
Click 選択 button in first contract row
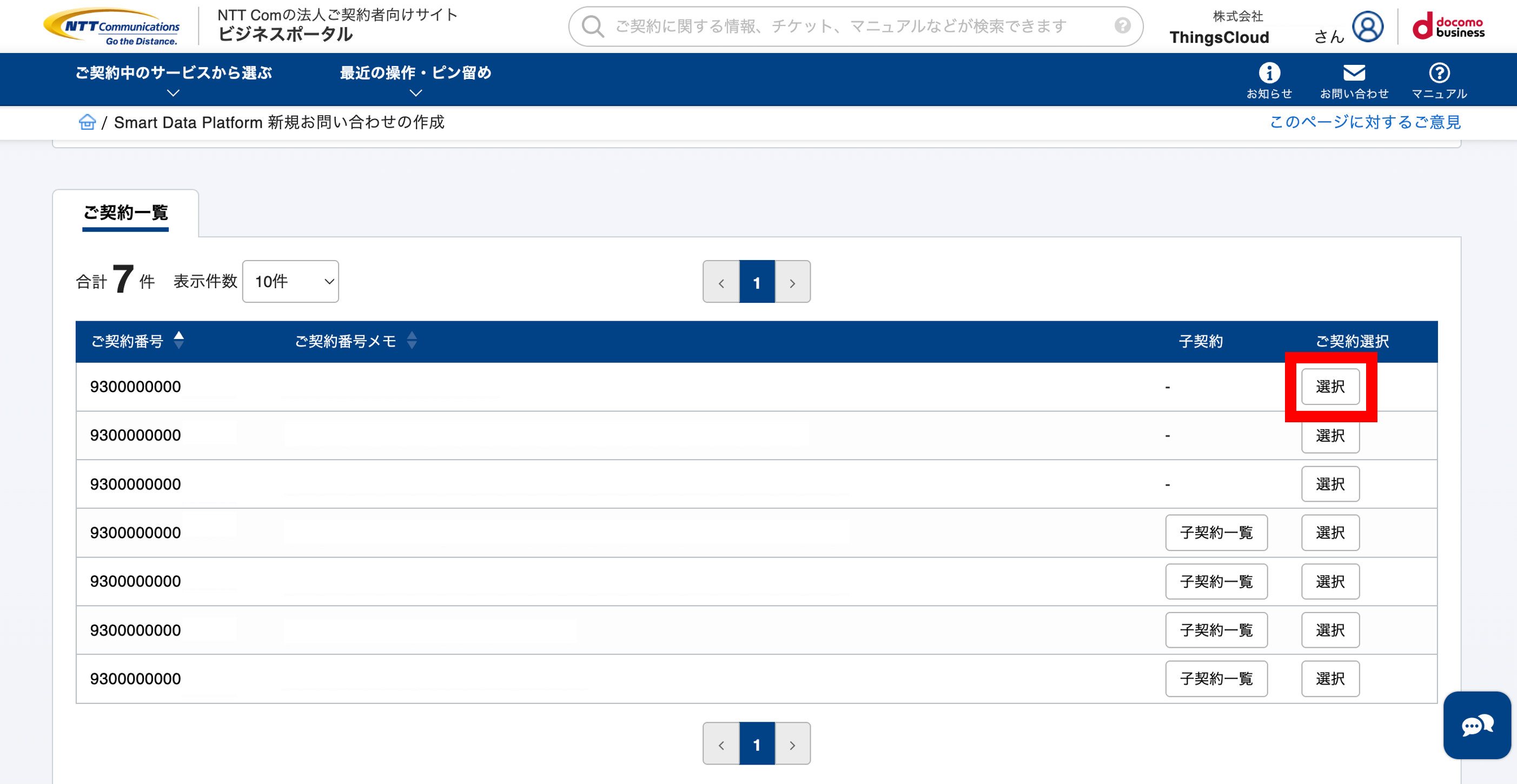1330,387
